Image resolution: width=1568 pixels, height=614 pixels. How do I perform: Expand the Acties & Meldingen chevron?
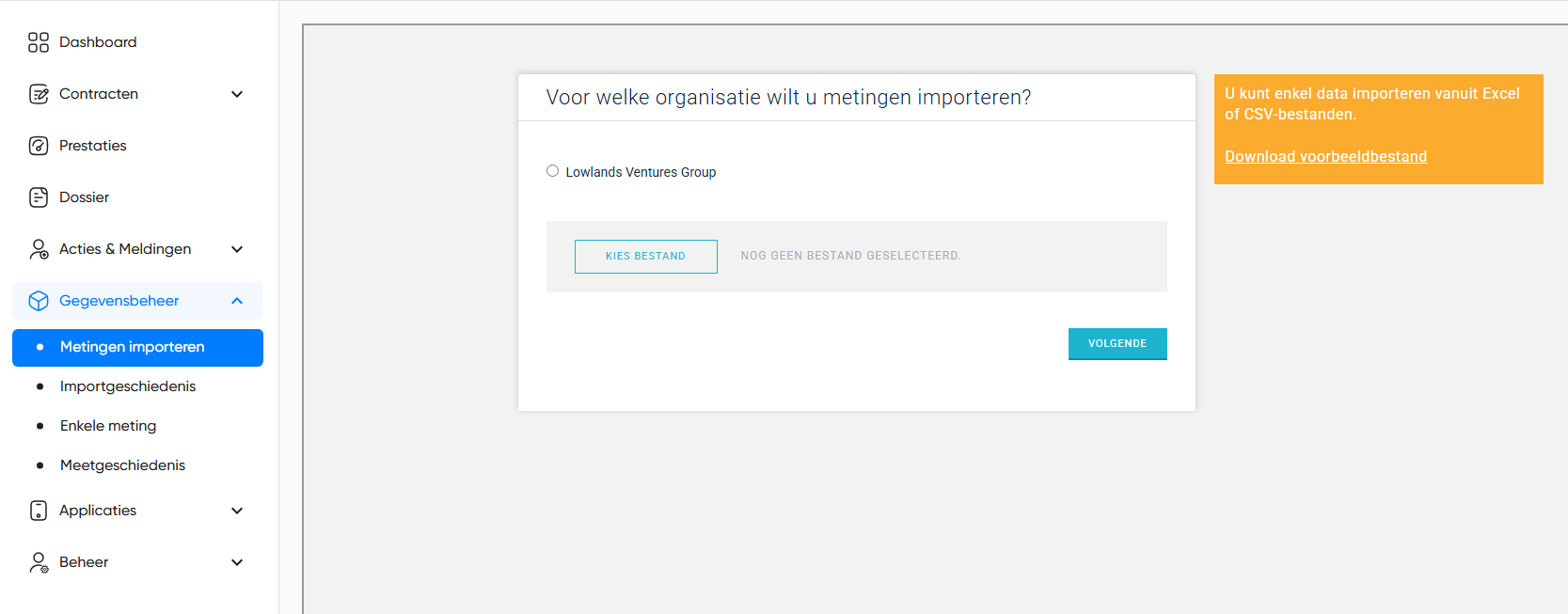[237, 249]
